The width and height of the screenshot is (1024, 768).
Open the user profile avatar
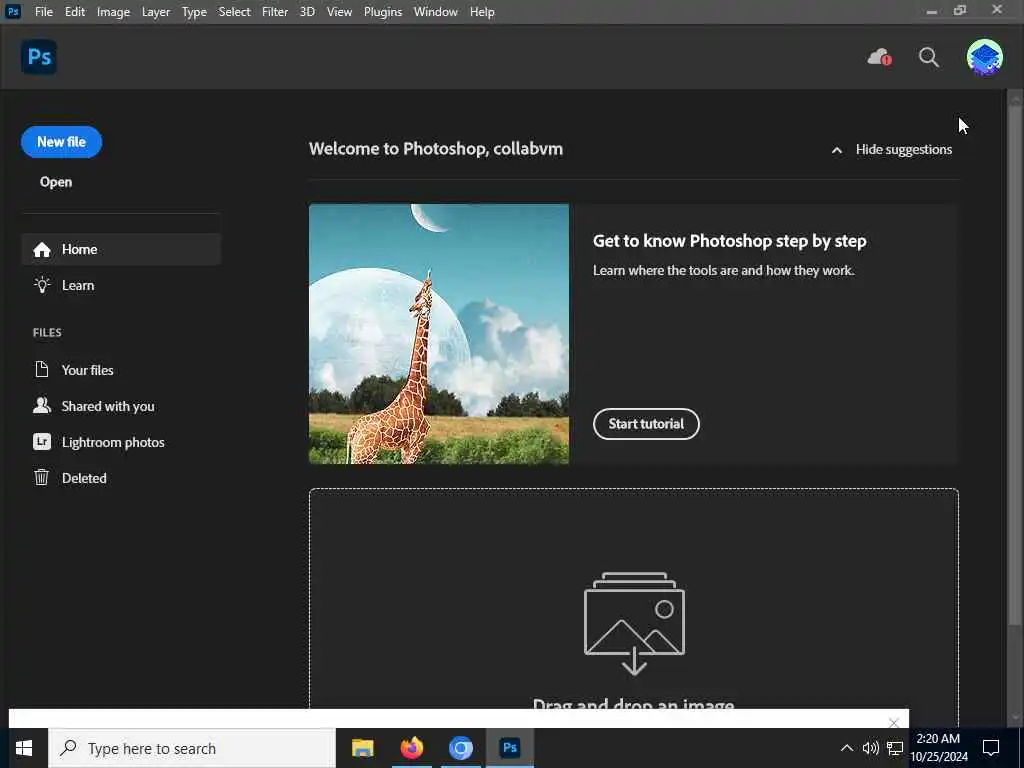[x=984, y=57]
